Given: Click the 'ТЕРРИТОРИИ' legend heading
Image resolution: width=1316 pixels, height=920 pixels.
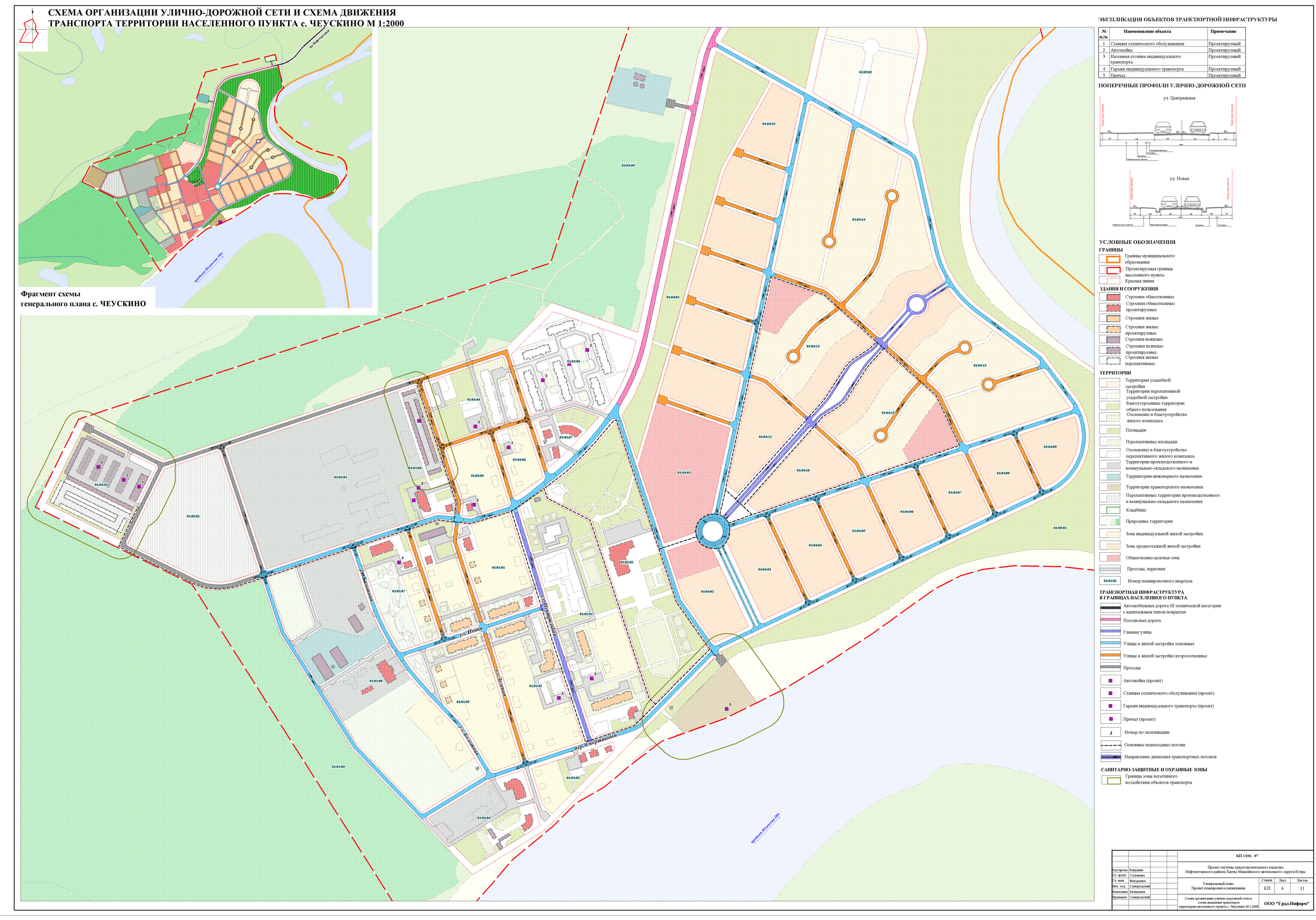Looking at the screenshot, I should [1115, 372].
